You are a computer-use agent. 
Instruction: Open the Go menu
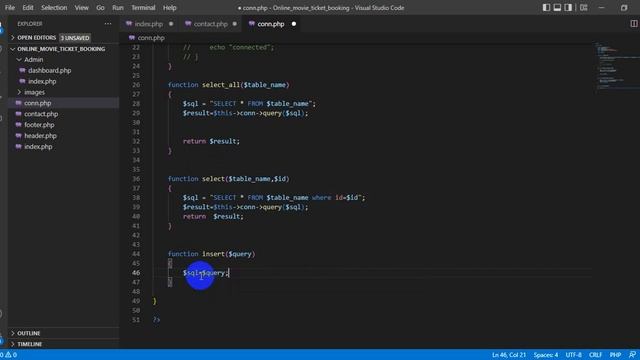100,7
